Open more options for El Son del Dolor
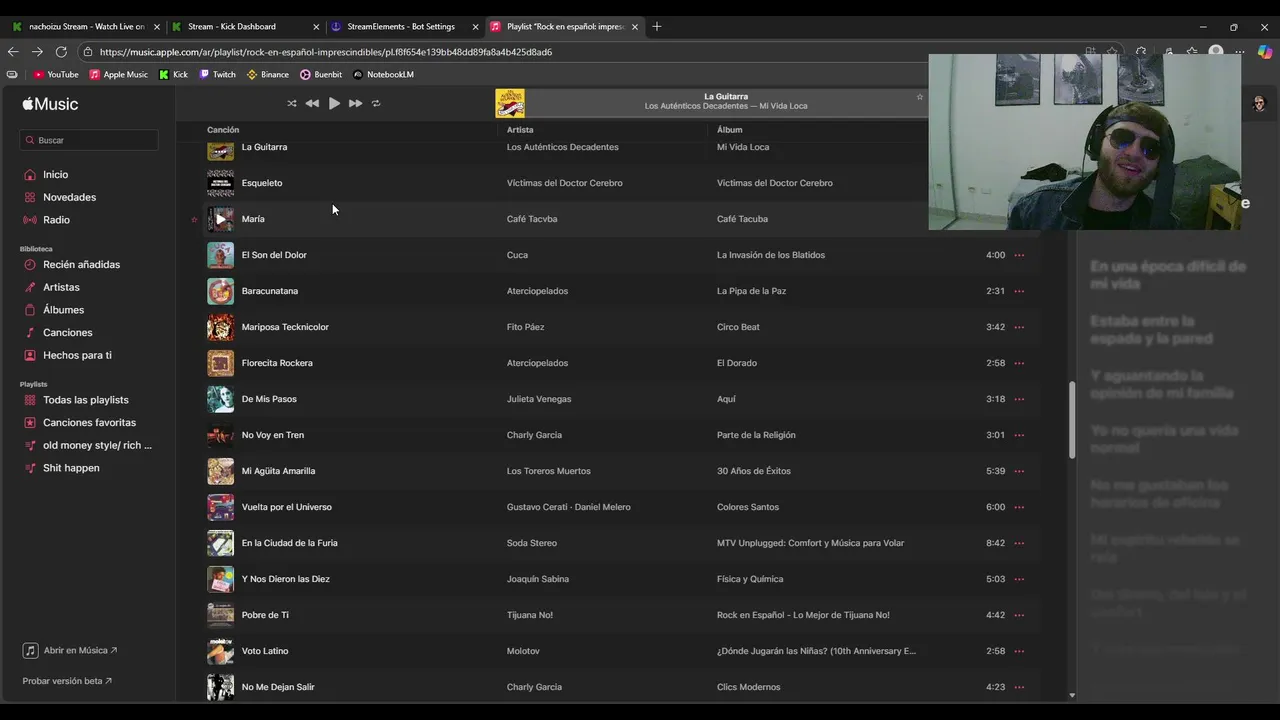 click(x=1019, y=255)
